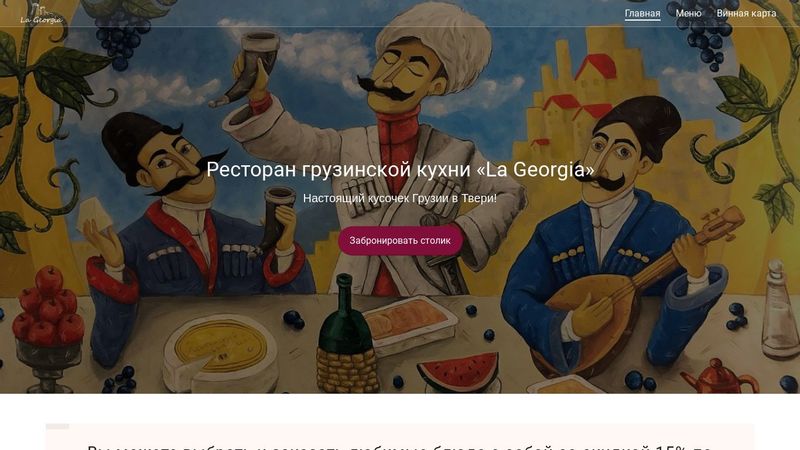
Task: Click the Забронировать столик button
Action: (x=400, y=240)
